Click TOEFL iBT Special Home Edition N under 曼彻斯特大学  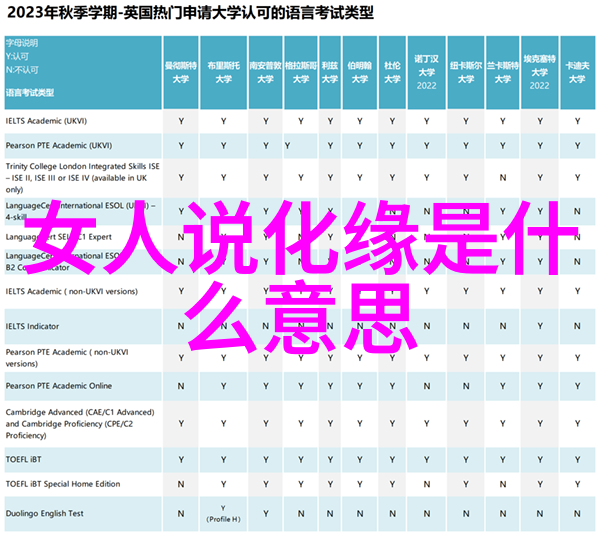(181, 484)
